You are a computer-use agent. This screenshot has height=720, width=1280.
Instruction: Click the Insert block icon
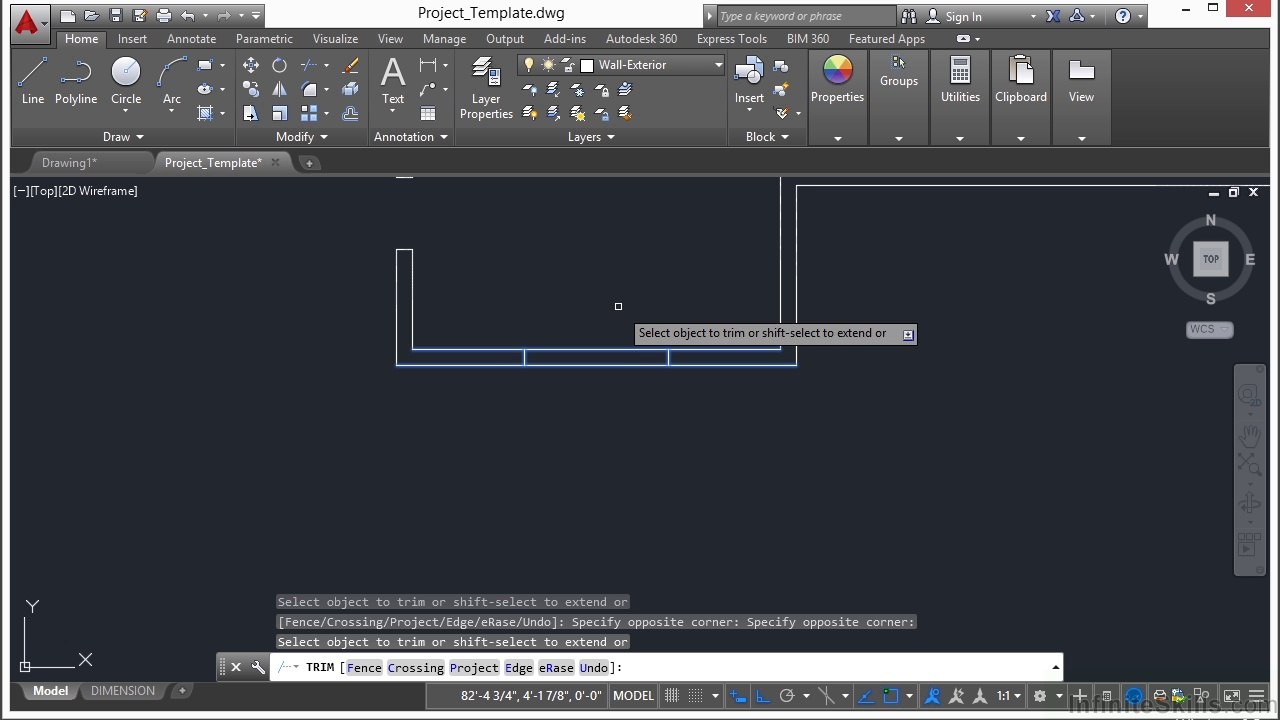tap(749, 80)
